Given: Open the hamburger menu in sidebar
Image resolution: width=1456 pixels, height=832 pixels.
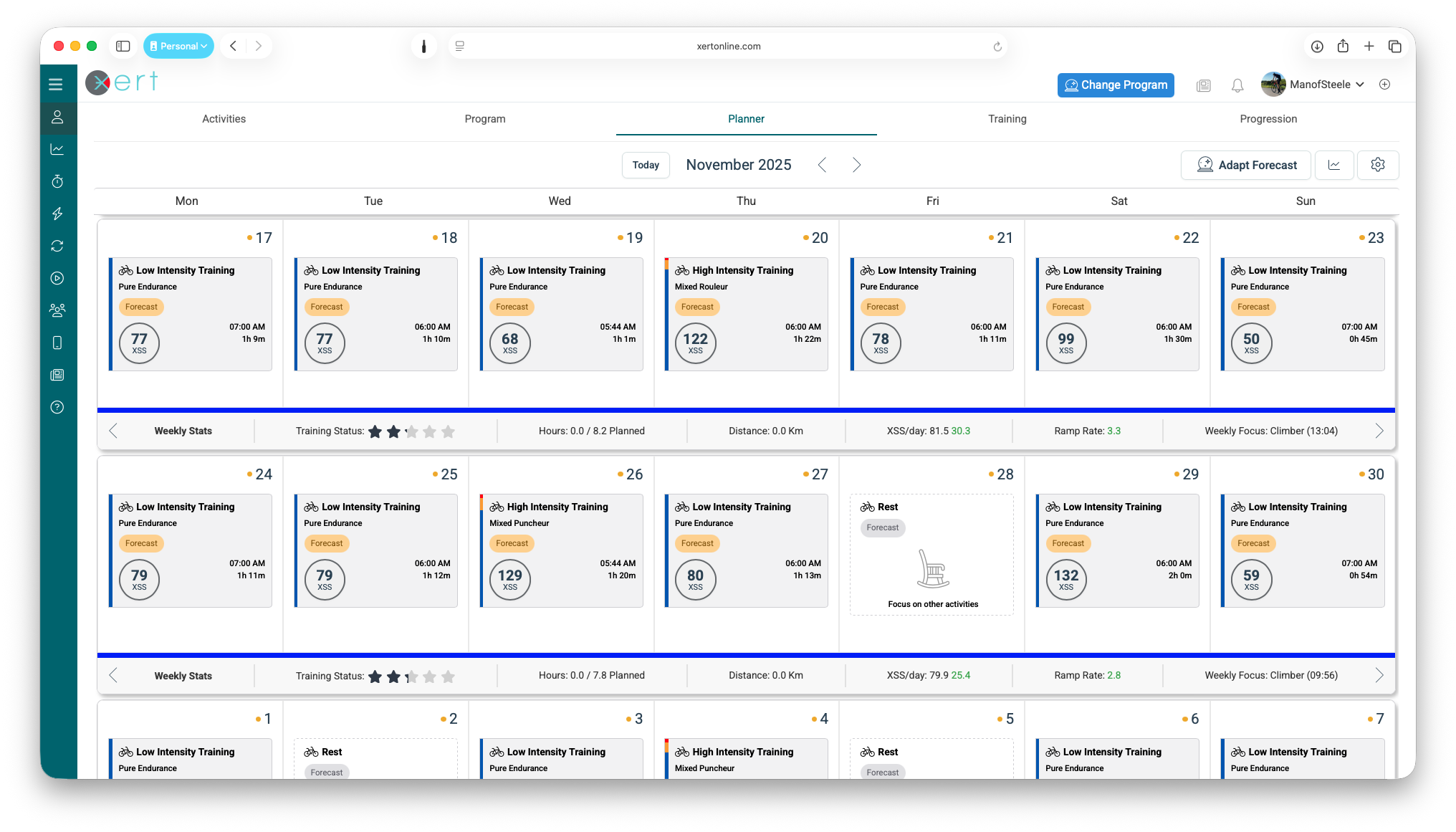Looking at the screenshot, I should [x=56, y=85].
